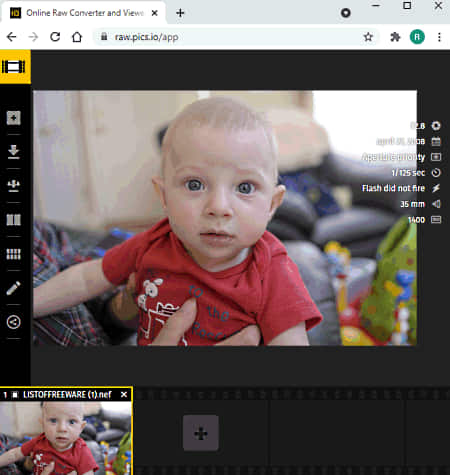The image size is (450, 475).
Task: Click the small icon before LISTOFFREEWARE filename
Action: click(15, 395)
